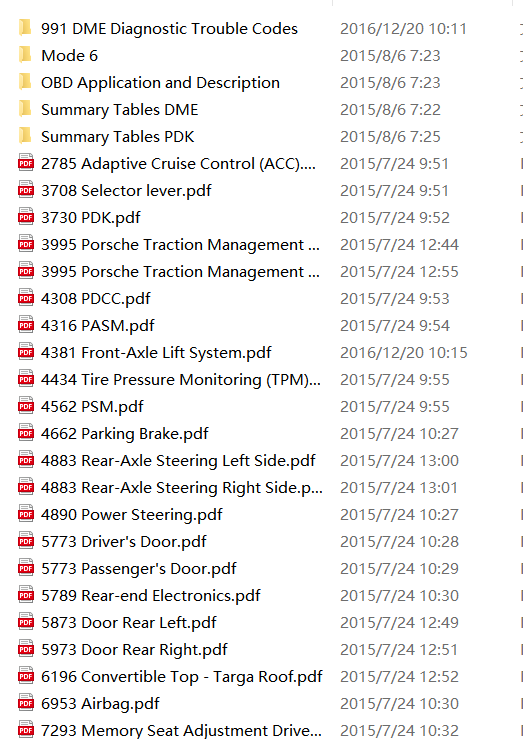
Task: Click the Summary Tables DME folder icon
Action: click(25, 109)
